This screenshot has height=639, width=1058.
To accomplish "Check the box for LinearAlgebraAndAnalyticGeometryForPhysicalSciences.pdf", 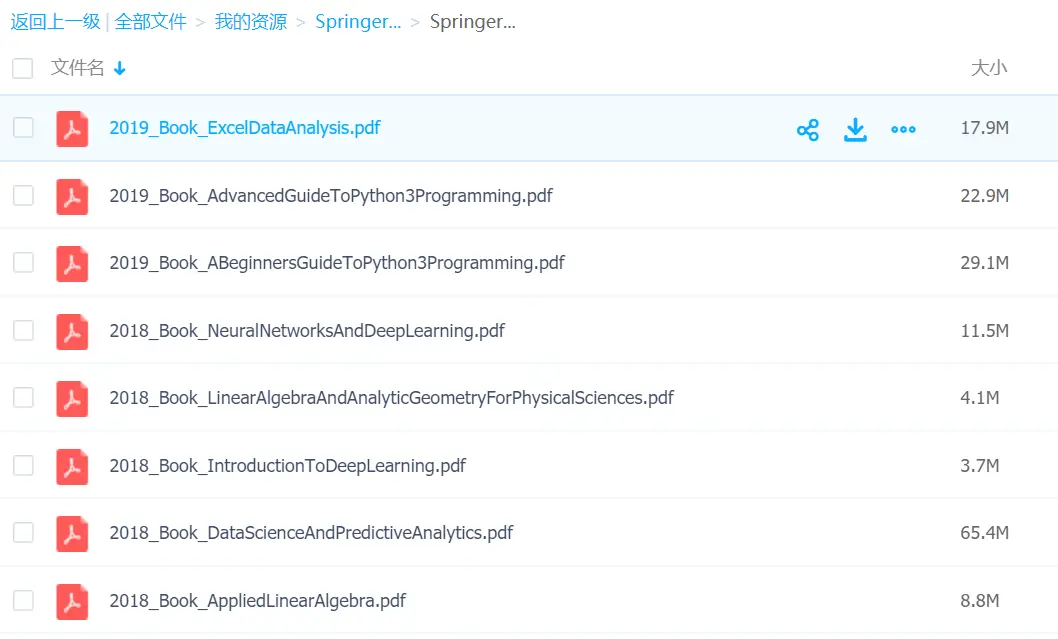I will tap(24, 397).
